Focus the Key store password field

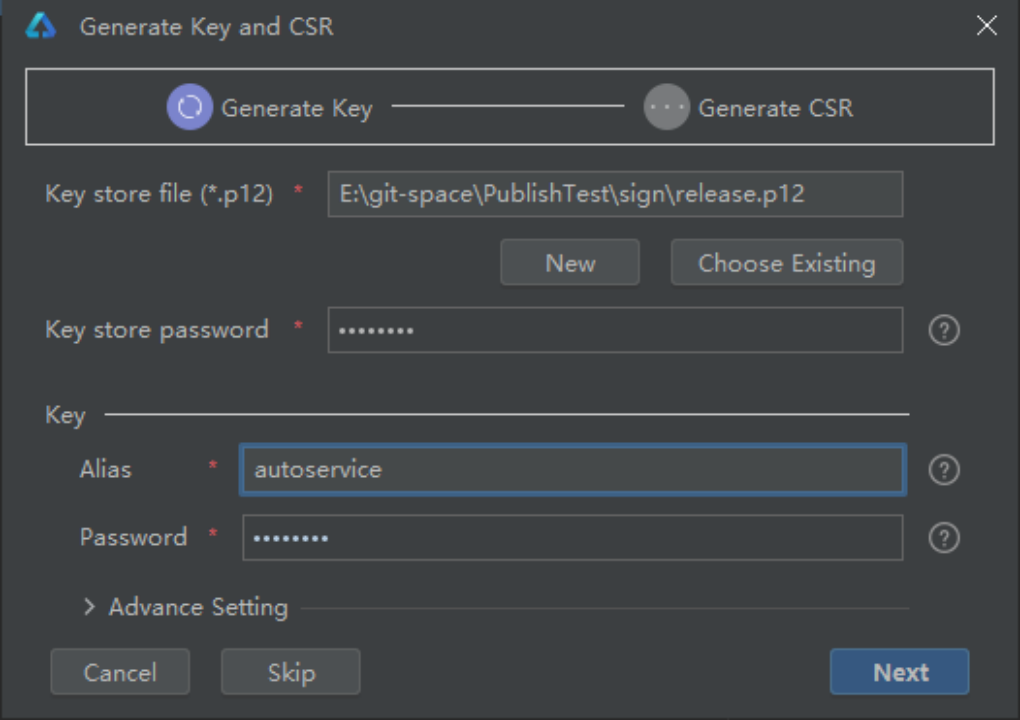pyautogui.click(x=615, y=330)
